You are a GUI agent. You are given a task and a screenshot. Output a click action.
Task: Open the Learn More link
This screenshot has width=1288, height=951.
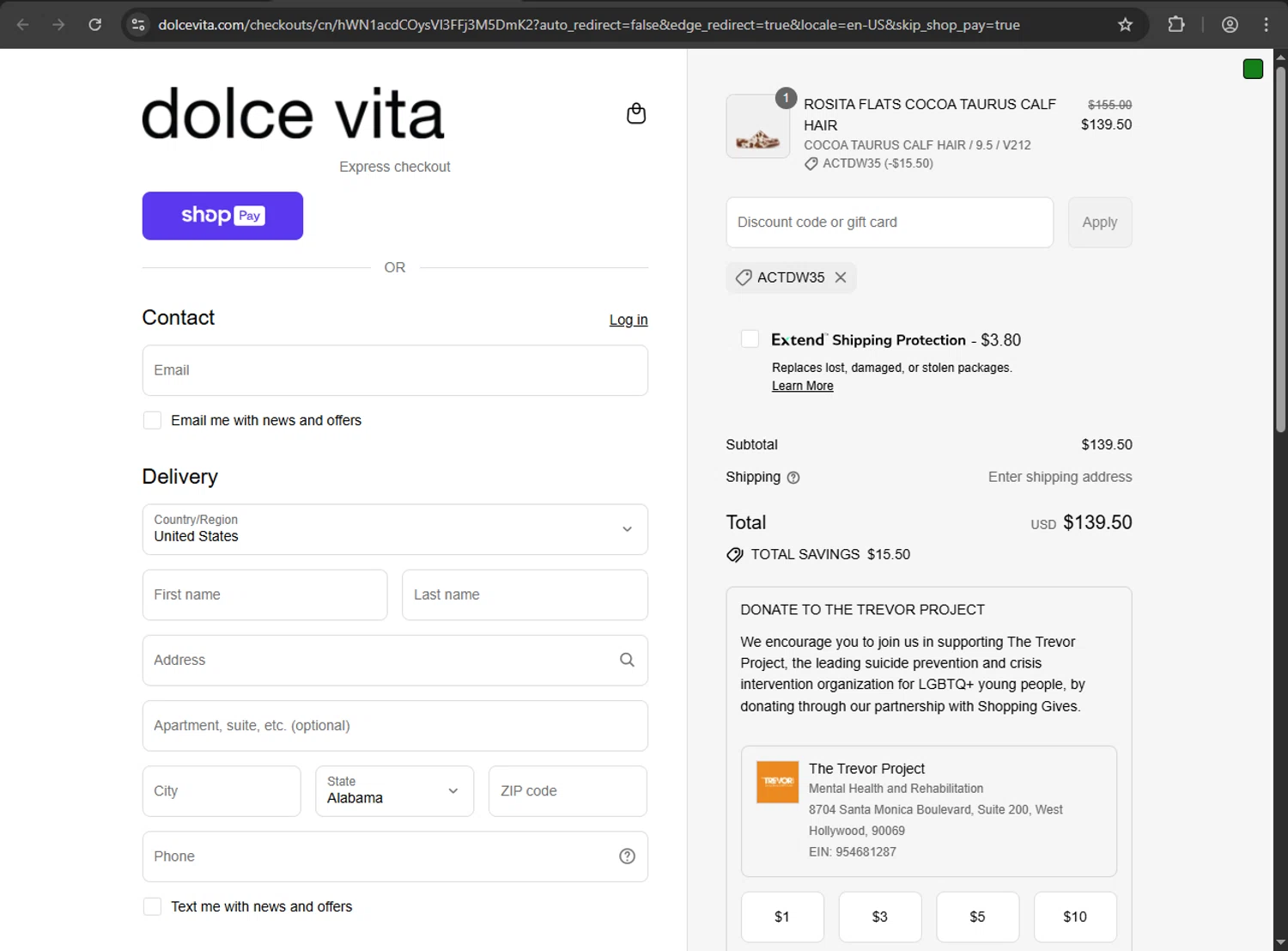[x=802, y=386]
